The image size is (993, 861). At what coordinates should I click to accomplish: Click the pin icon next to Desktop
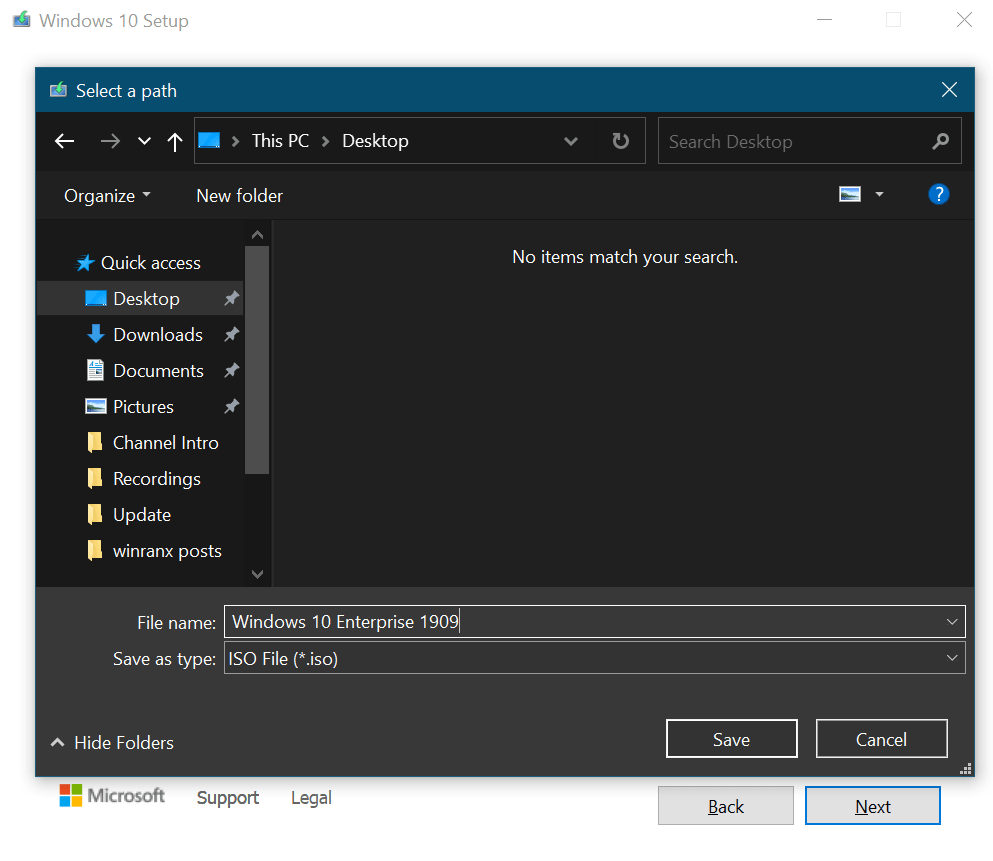point(232,298)
